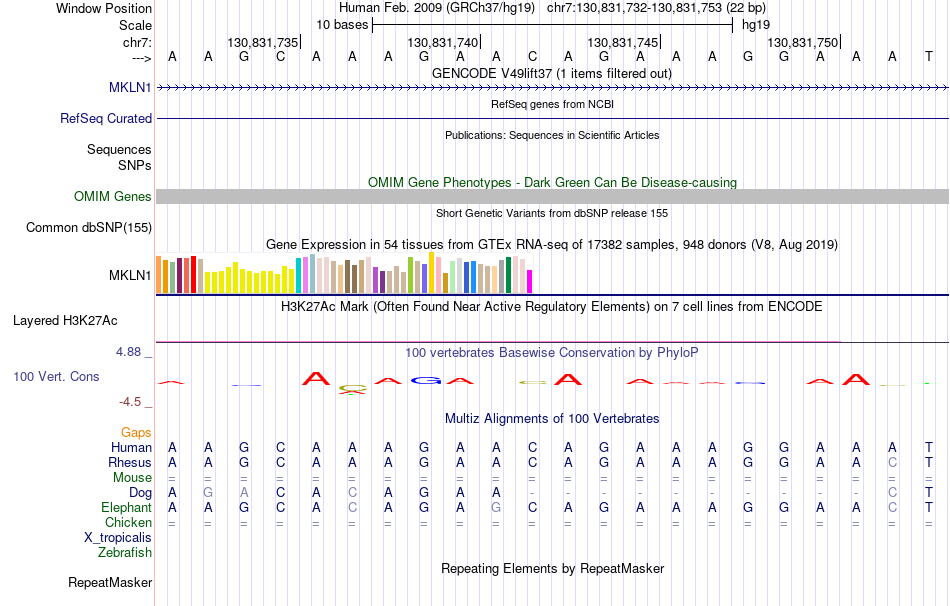Viewport: 950px width, 606px height.
Task: Open the MKLN1 gene label in GENCODE track
Action: point(130,87)
